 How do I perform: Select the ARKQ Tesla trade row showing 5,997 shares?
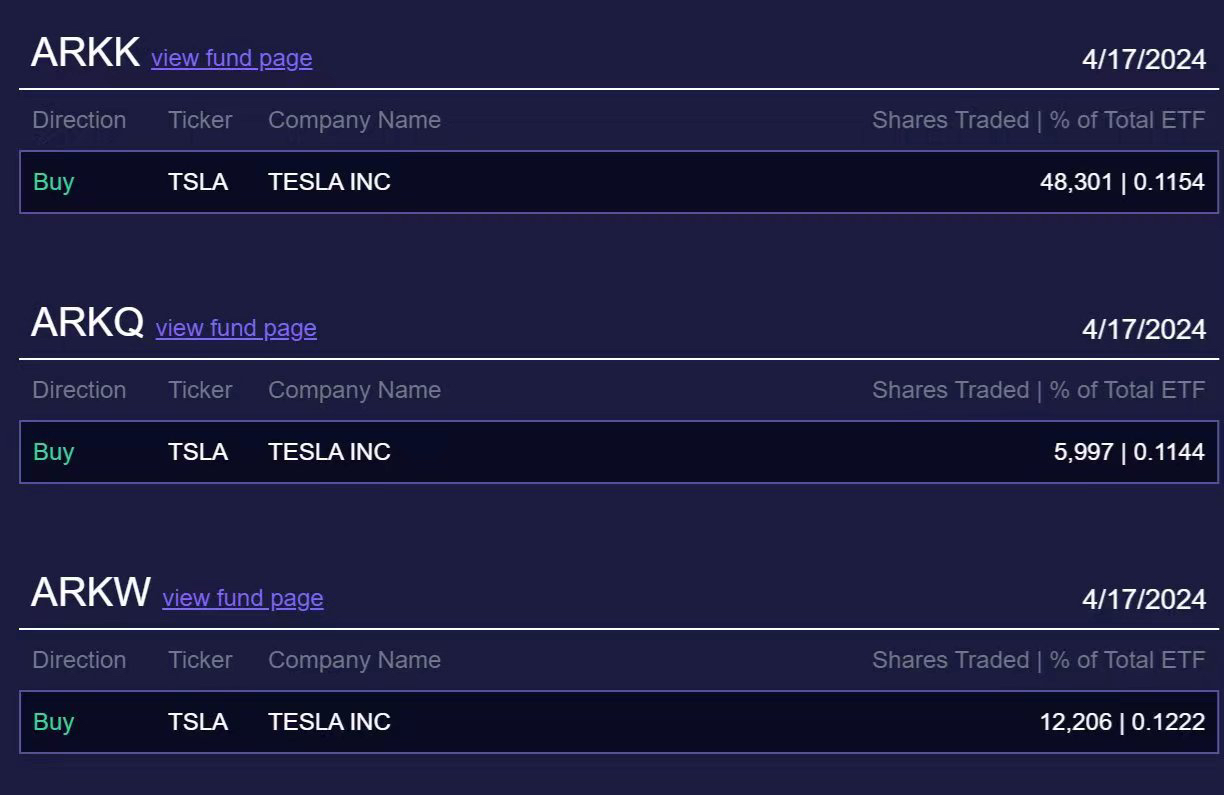[618, 452]
